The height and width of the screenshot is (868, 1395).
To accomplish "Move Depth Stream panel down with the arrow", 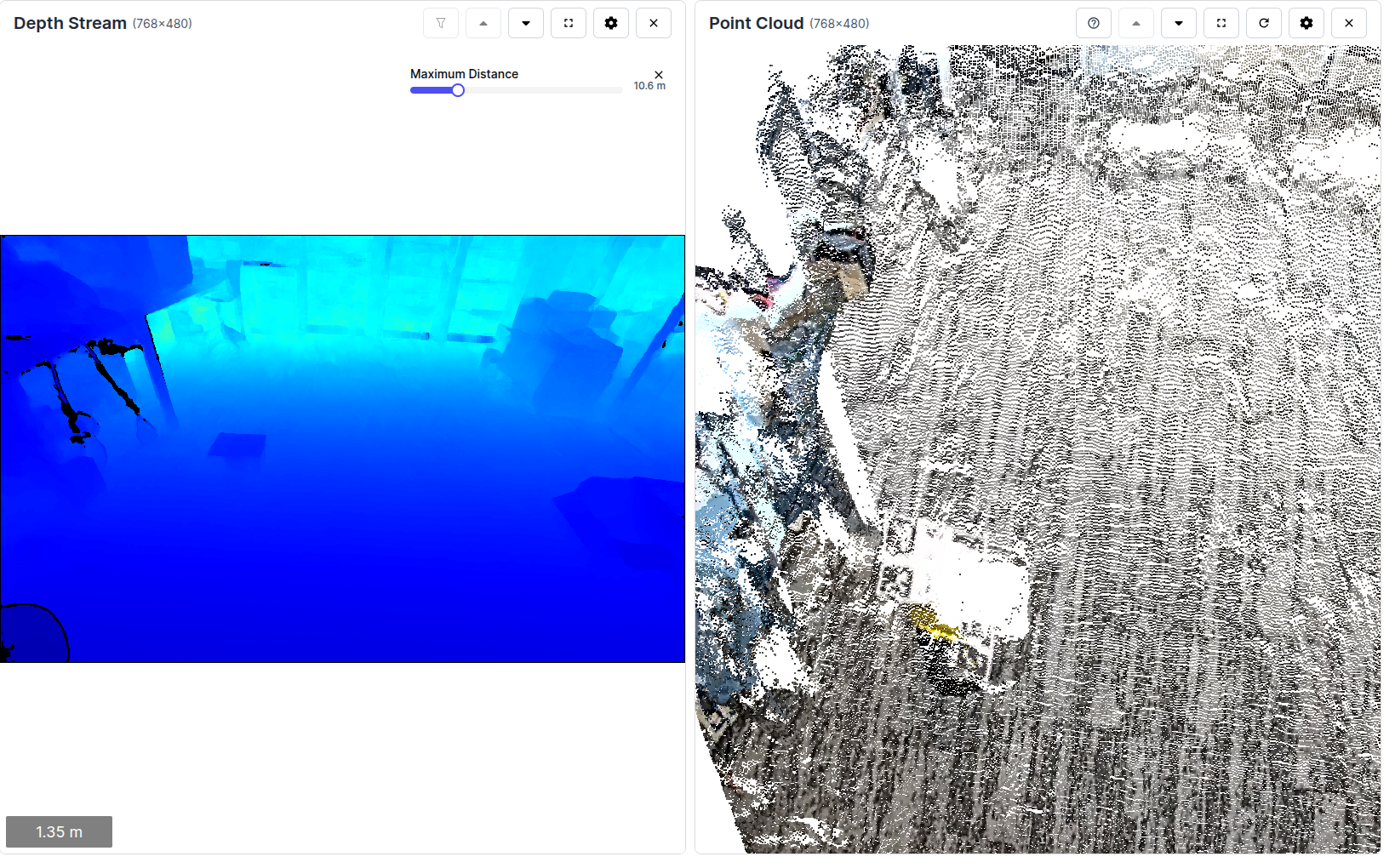I will click(526, 23).
